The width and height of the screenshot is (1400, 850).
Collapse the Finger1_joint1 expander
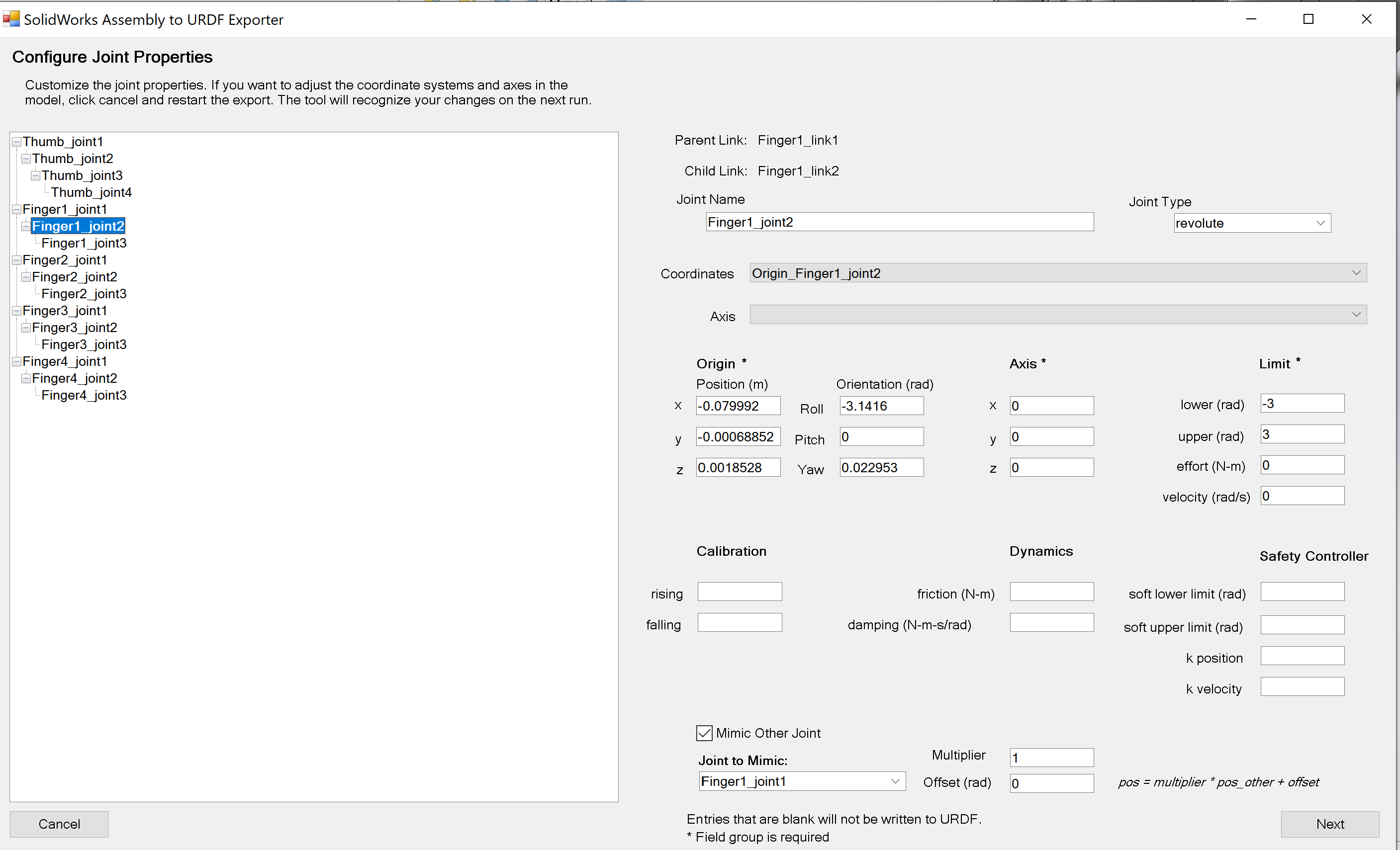[16, 210]
